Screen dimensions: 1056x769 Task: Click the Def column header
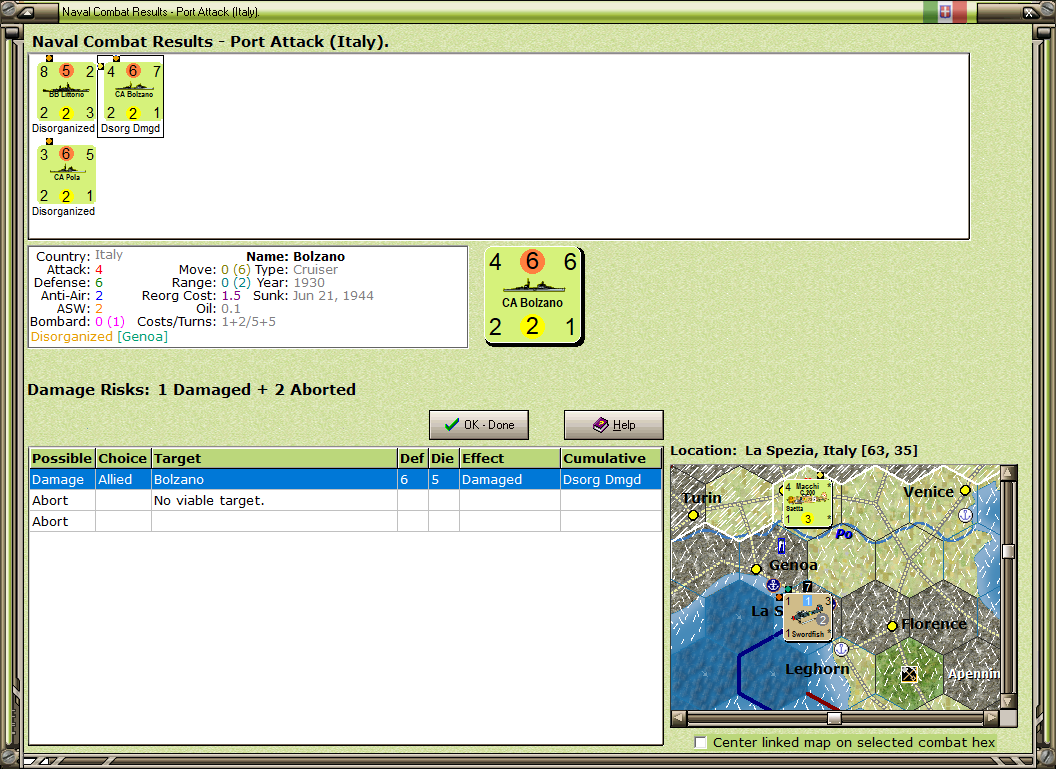tap(412, 459)
